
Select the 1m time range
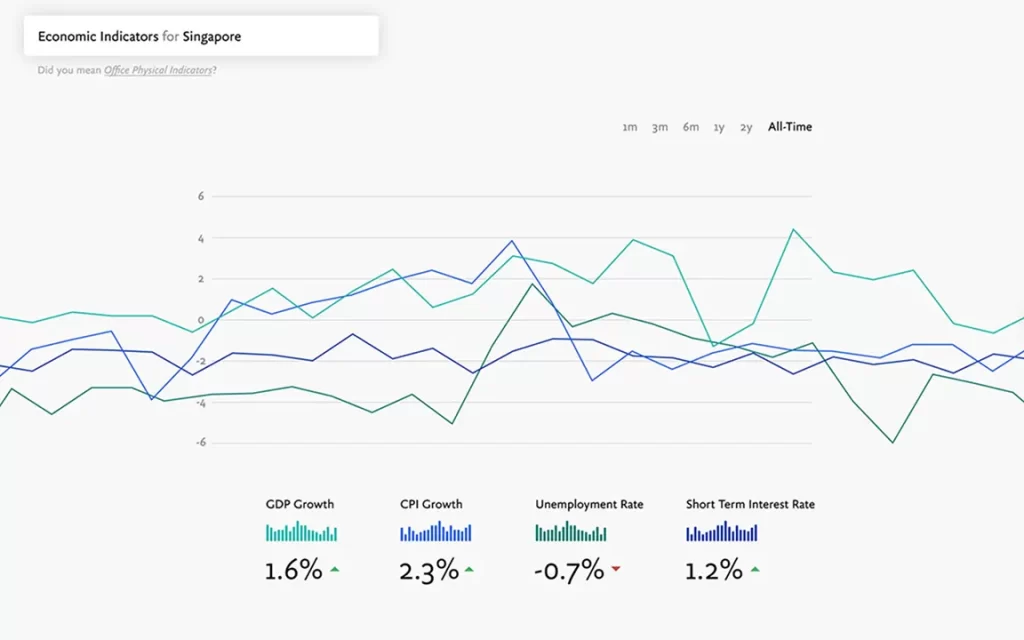(x=629, y=127)
